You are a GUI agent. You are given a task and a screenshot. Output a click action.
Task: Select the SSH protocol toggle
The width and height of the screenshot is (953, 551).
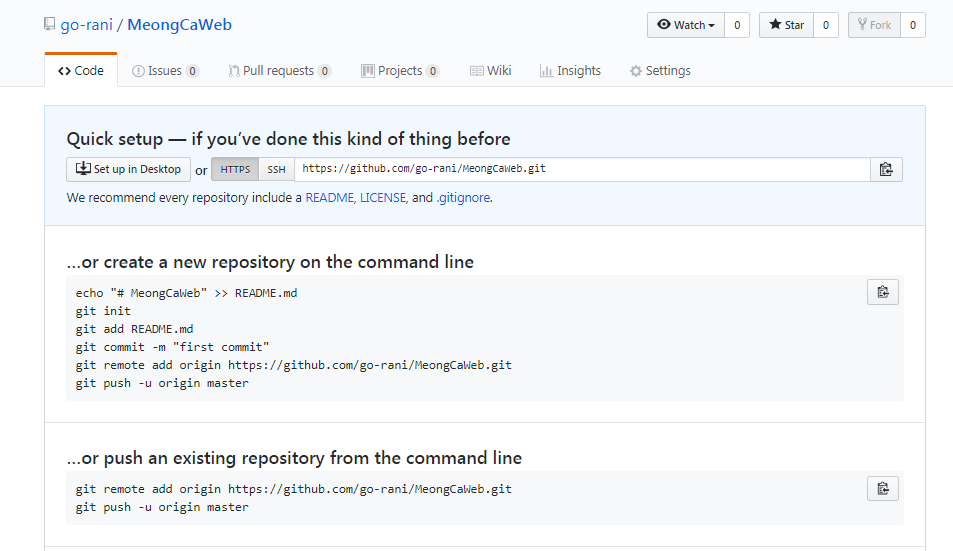click(277, 169)
